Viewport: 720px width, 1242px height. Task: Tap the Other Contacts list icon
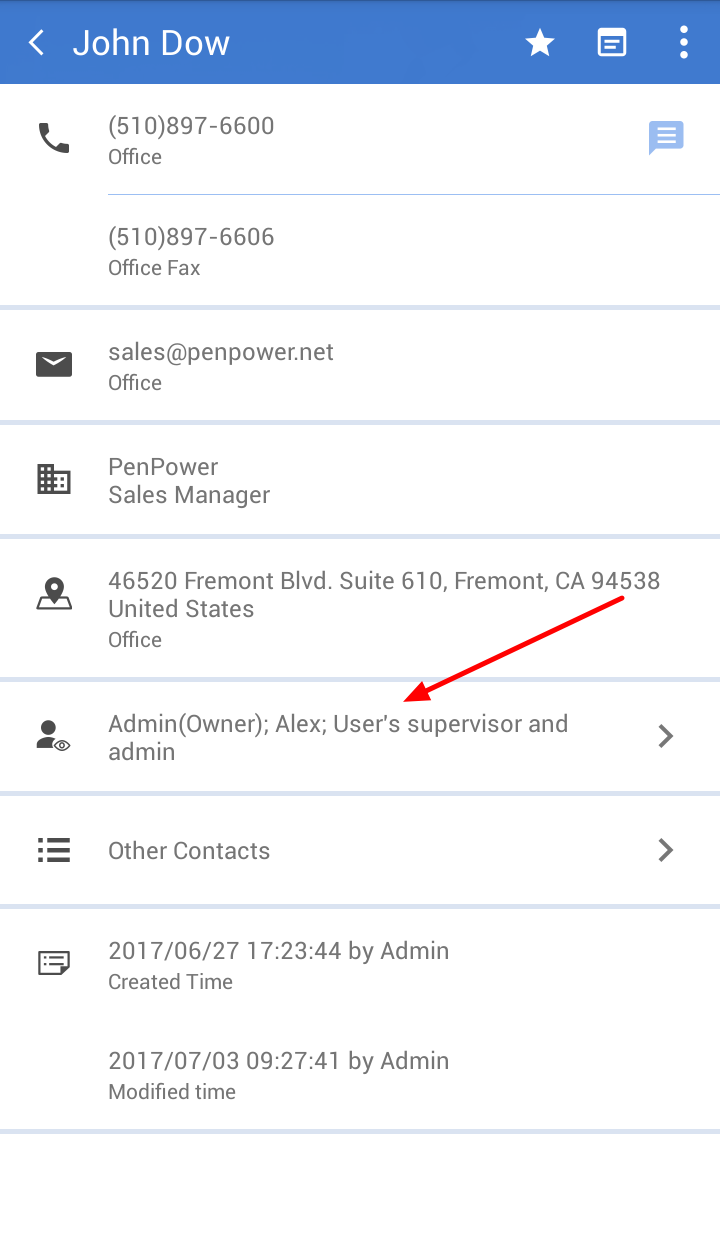pos(54,850)
